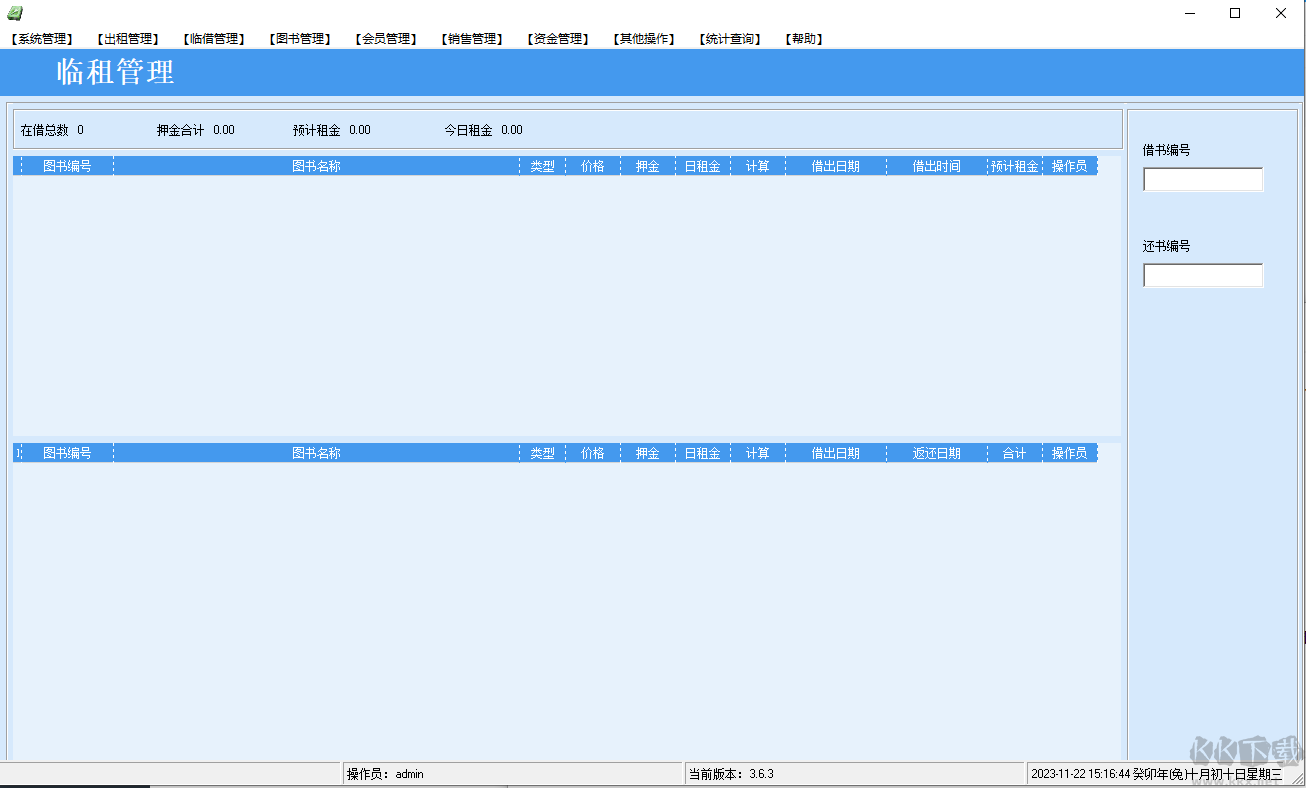Open the 【销售管理】 menu
This screenshot has height=788, width=1306.
click(471, 39)
